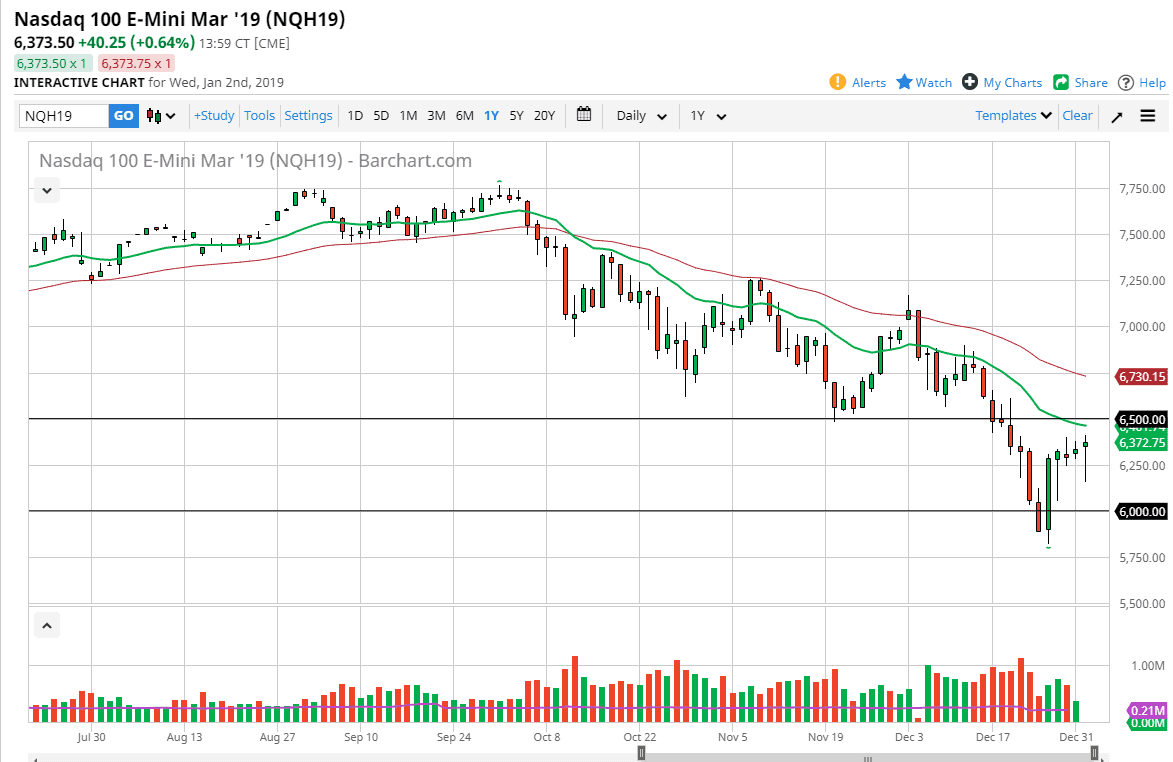Click the Clear link
Screen dimensions: 1173x762
pyautogui.click(x=1077, y=115)
